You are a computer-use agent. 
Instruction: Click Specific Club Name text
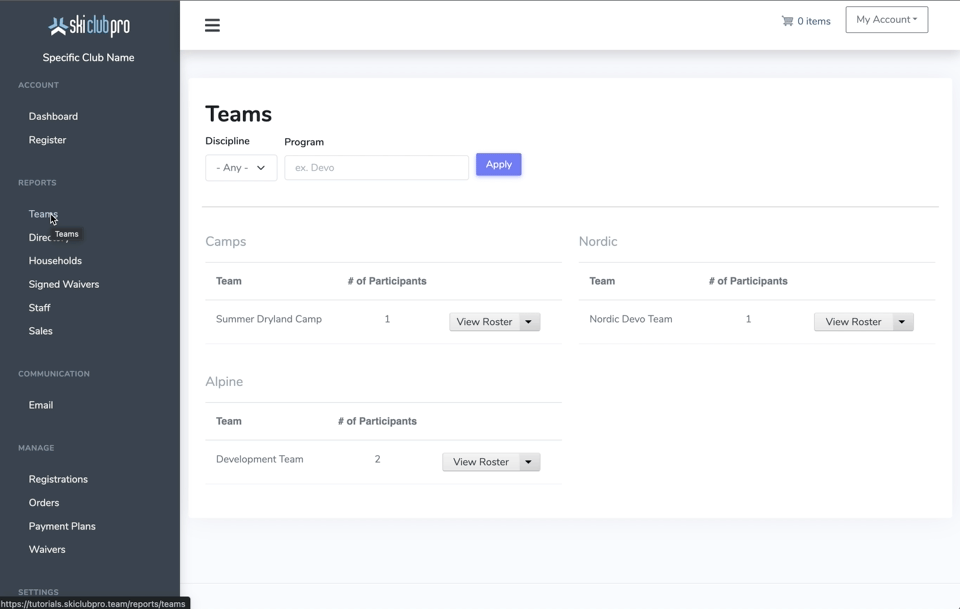(88, 58)
